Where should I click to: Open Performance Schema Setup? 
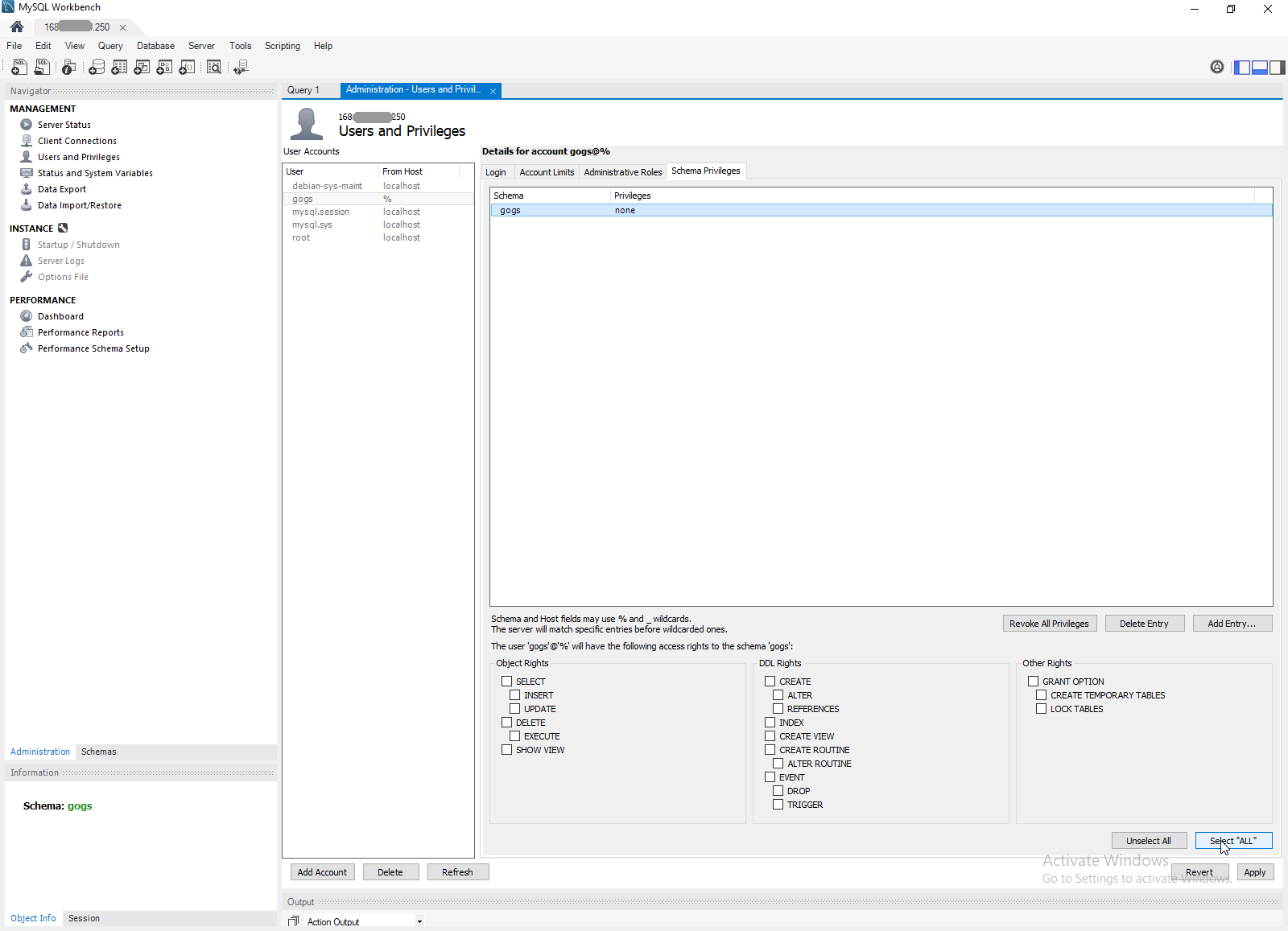(93, 348)
